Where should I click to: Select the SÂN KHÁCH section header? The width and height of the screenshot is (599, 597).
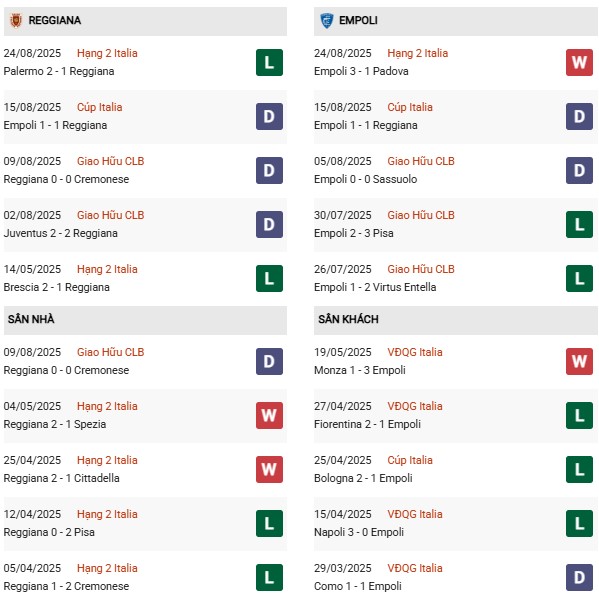(x=456, y=319)
